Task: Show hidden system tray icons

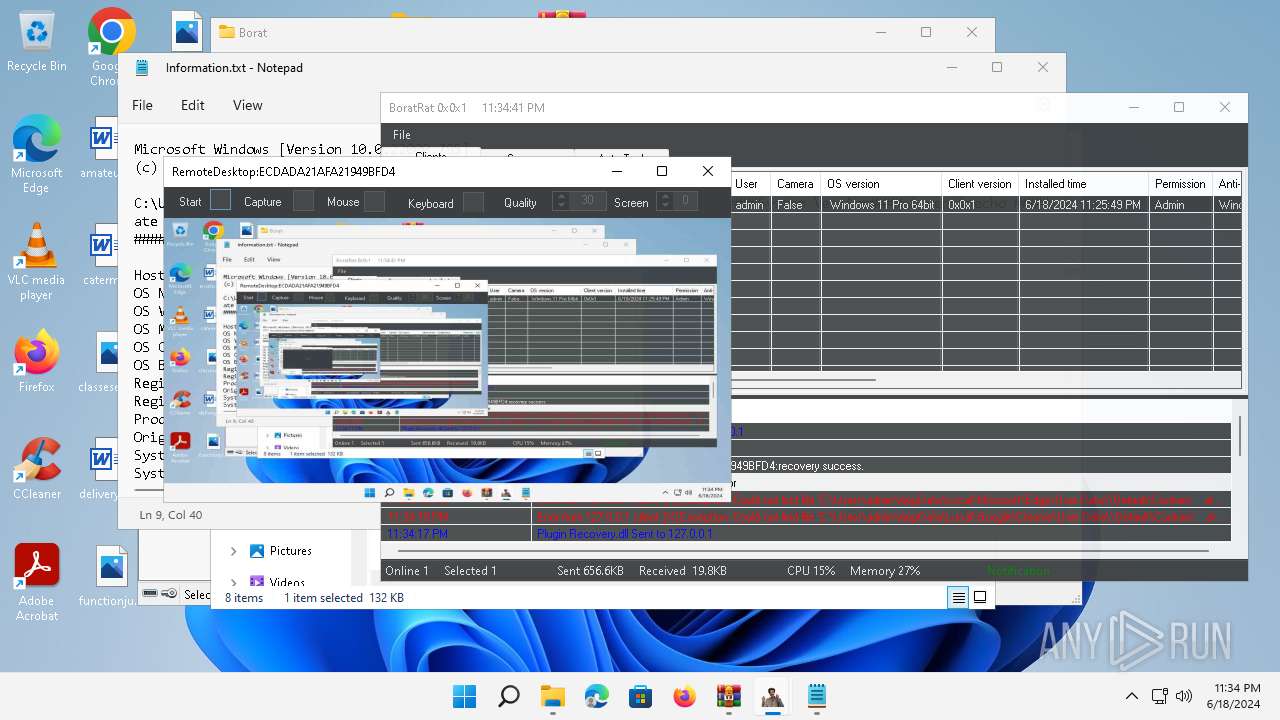Action: point(1131,696)
